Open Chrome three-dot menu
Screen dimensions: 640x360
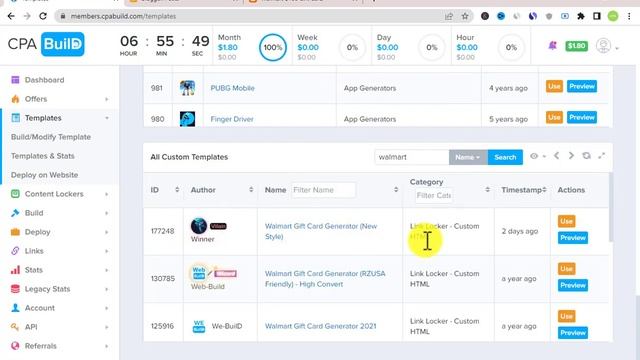click(629, 16)
